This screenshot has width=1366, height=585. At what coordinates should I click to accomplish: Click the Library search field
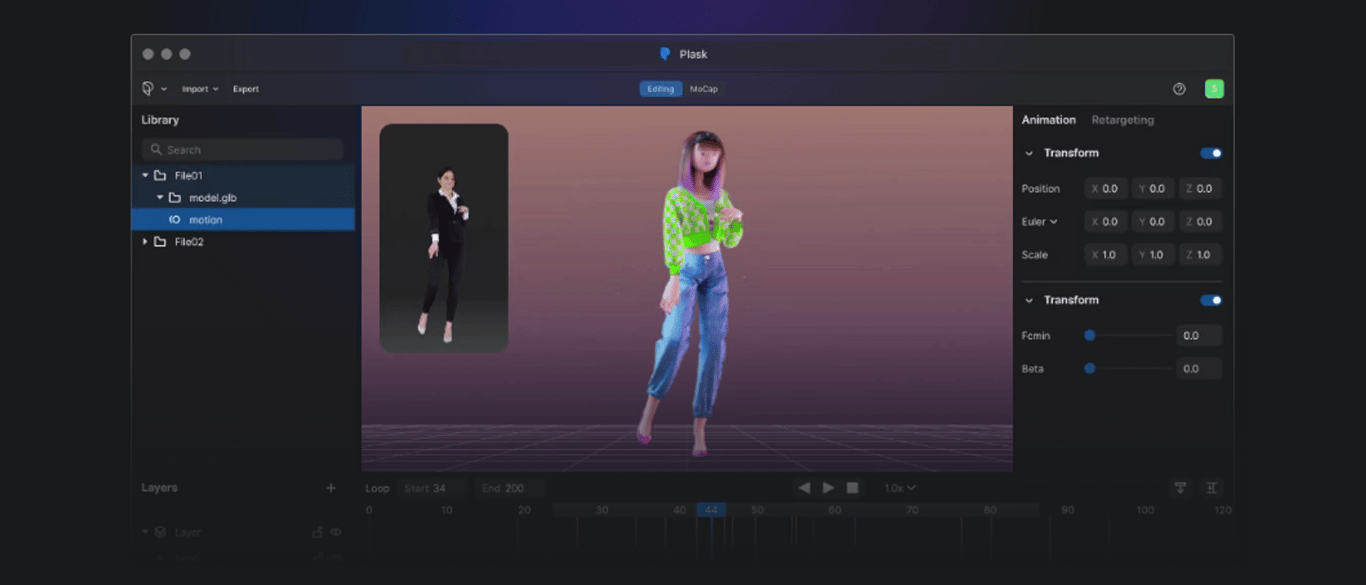(x=242, y=149)
